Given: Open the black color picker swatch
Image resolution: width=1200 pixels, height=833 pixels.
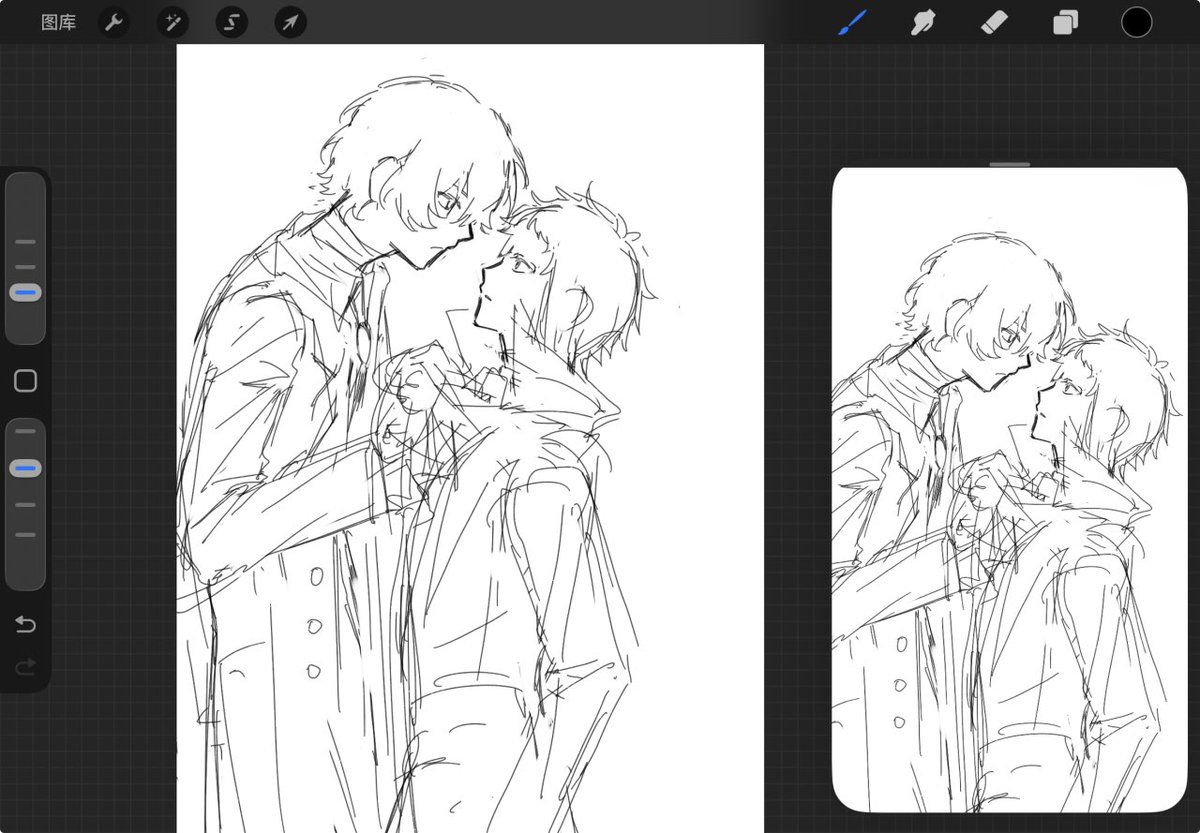Looking at the screenshot, I should coord(1136,21).
